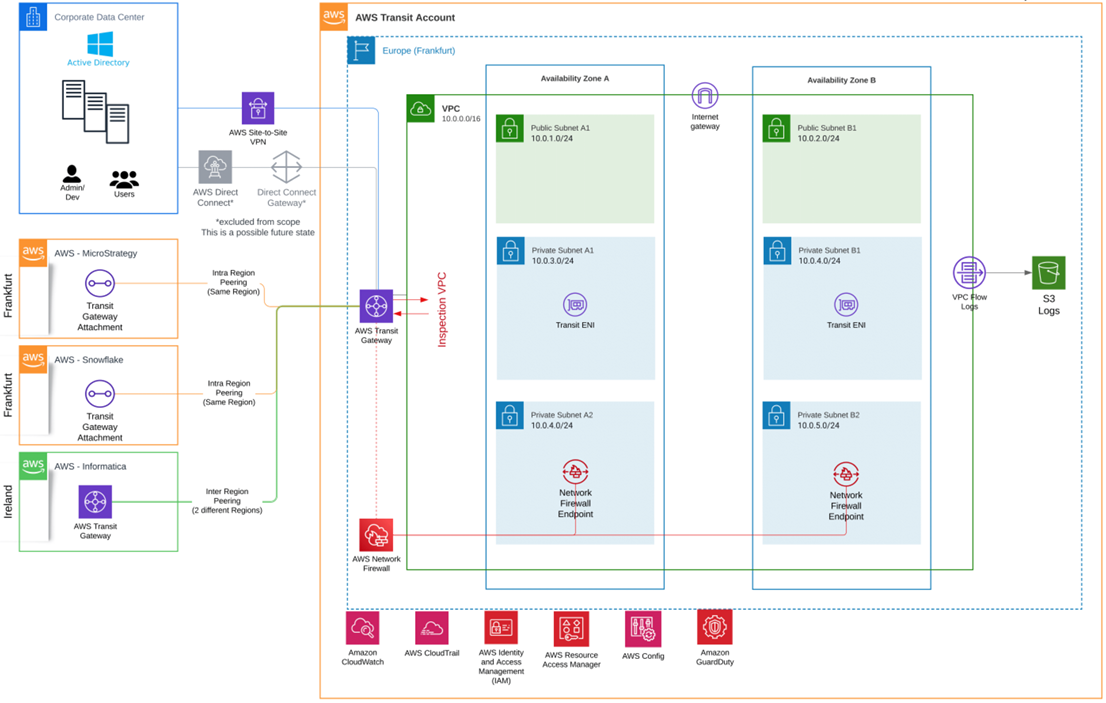Select the Amazon CloudWatch icon
Screen dimensions: 1106x703
pyautogui.click(x=363, y=628)
